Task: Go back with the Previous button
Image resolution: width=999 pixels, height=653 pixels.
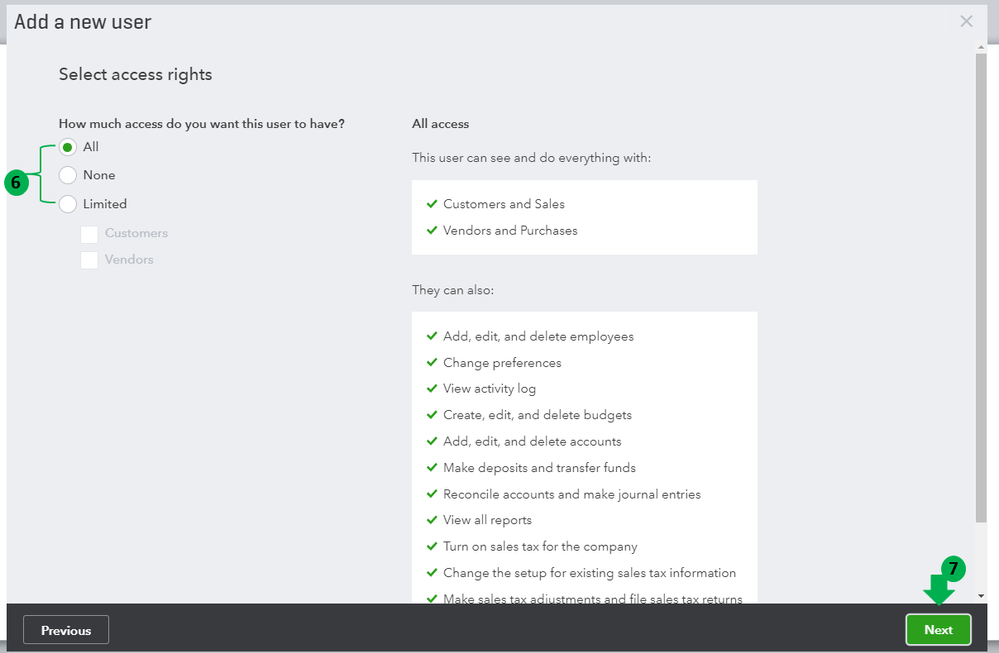Action: (66, 630)
